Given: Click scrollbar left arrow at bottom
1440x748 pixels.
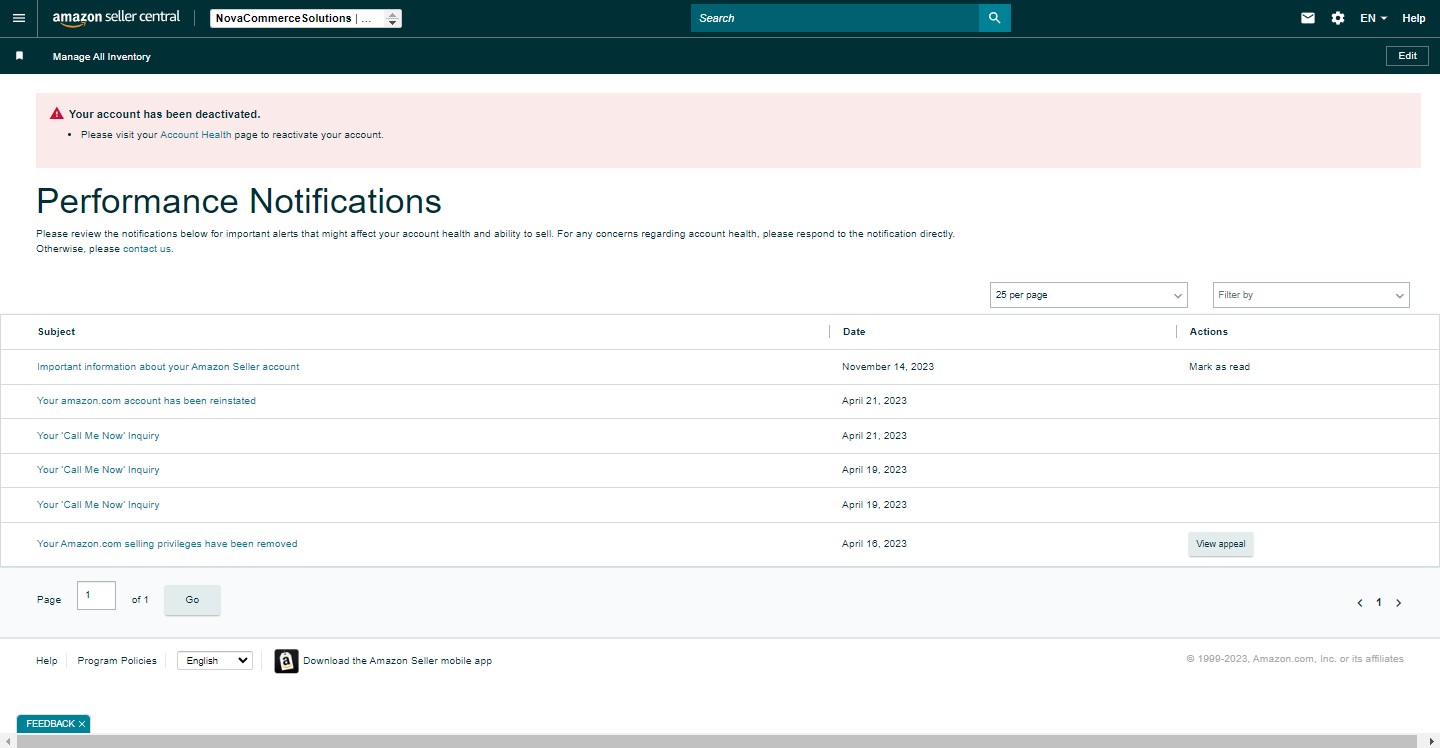Looking at the screenshot, I should click(x=8, y=741).
